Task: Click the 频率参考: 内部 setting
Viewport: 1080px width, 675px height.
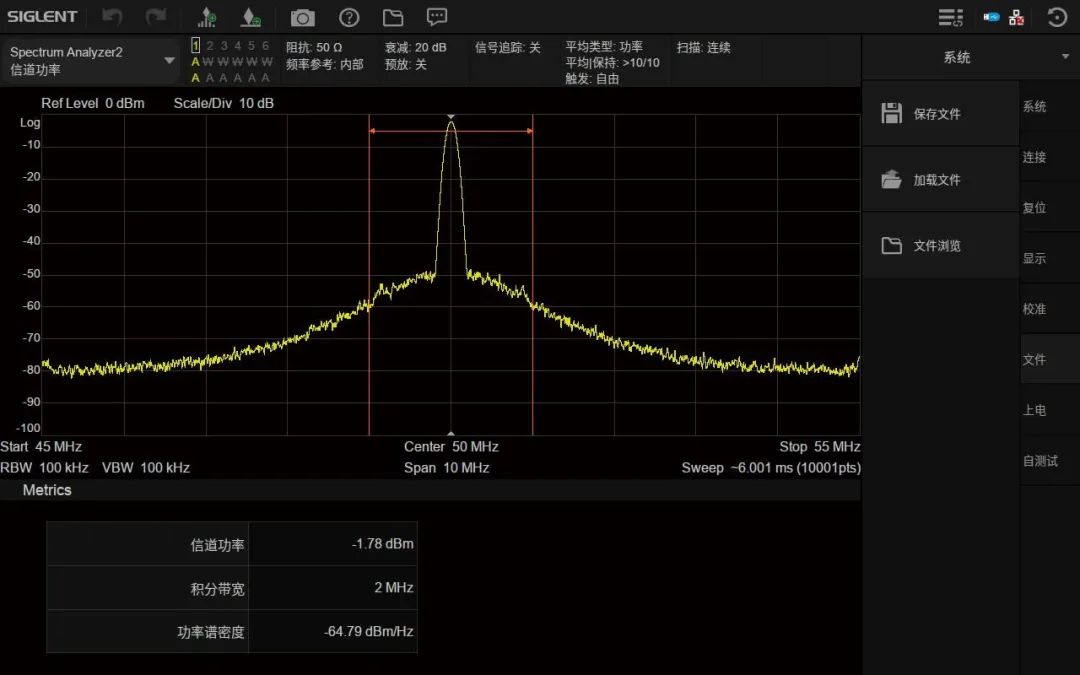Action: pyautogui.click(x=324, y=64)
